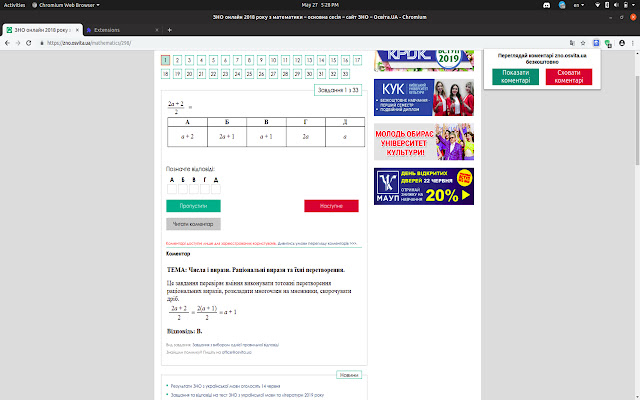Open the Результати ЗНО з української мови news link

pos(225,386)
